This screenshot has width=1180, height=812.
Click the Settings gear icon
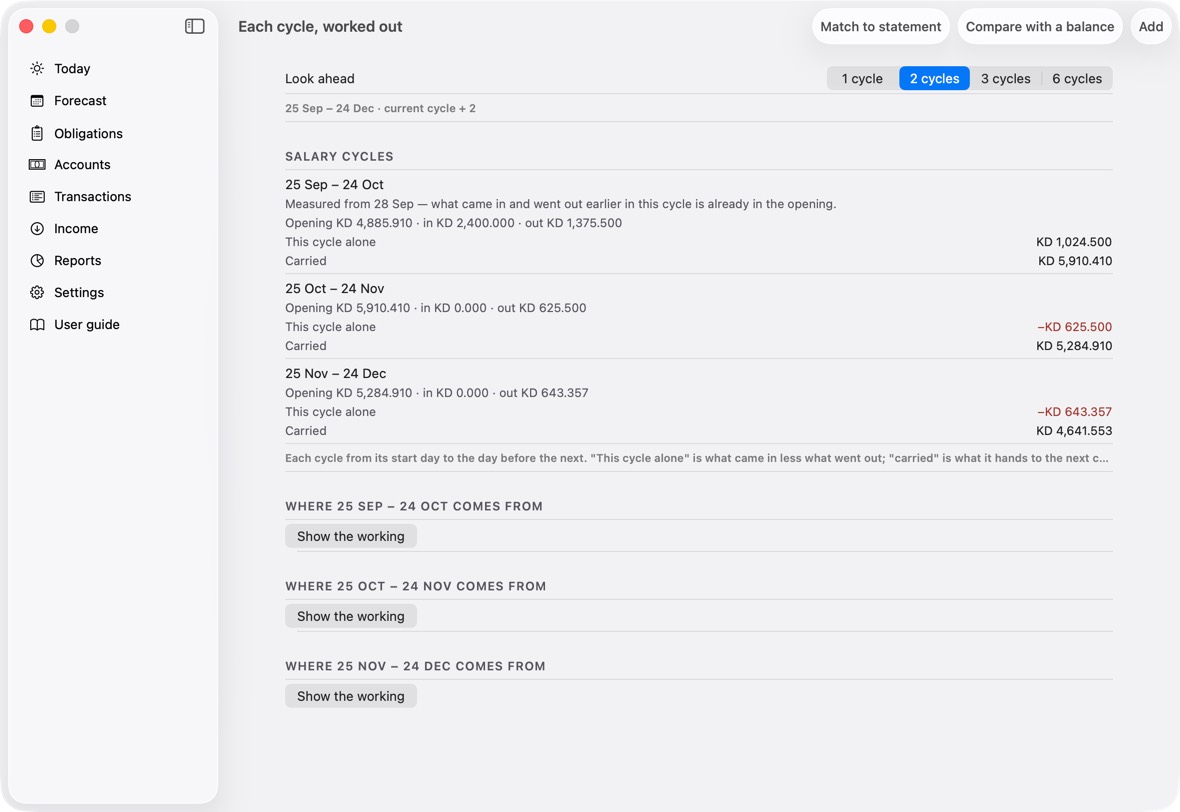37,293
